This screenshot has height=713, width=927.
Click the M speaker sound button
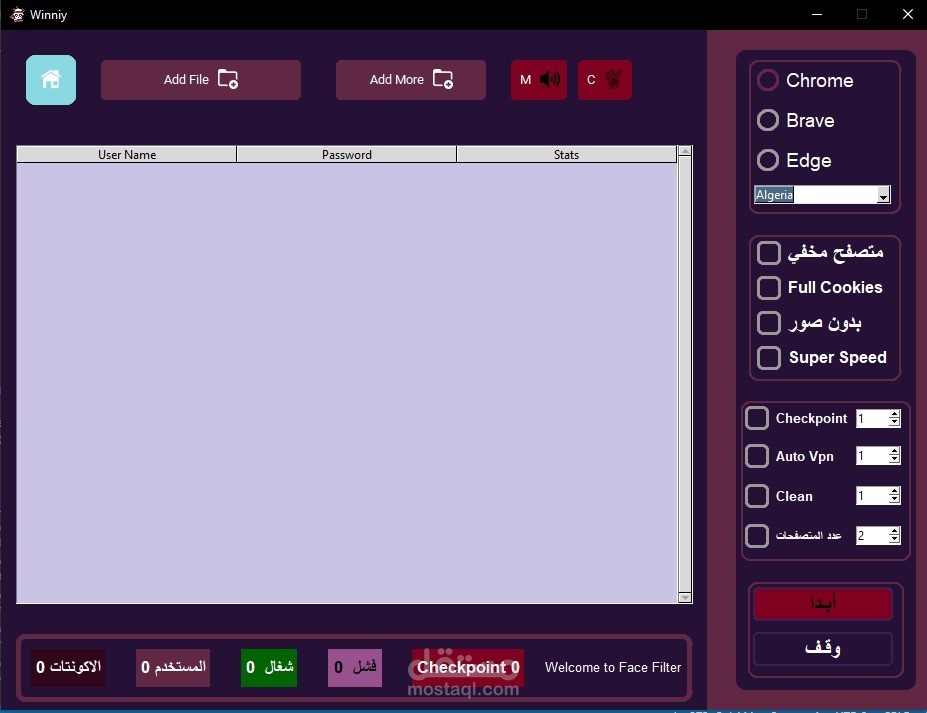coord(539,80)
